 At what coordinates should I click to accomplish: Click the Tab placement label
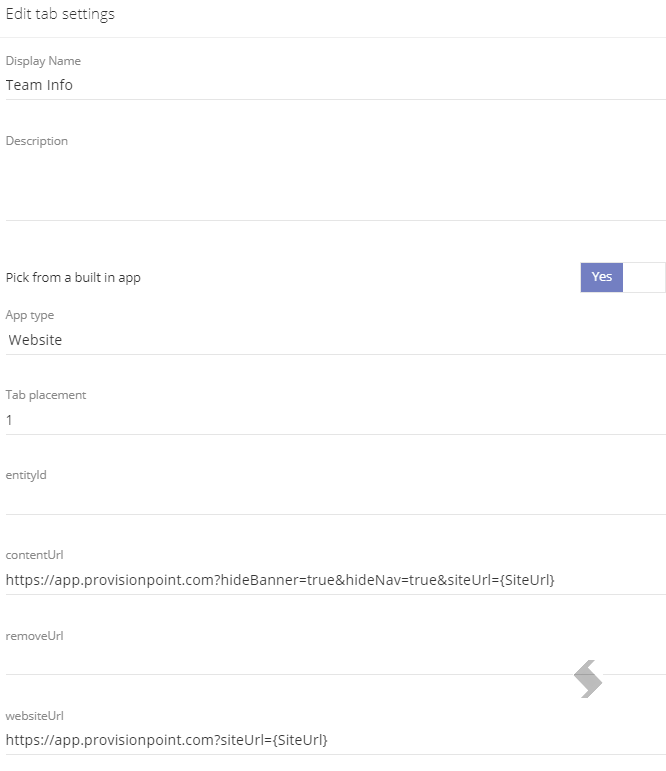[x=46, y=395]
